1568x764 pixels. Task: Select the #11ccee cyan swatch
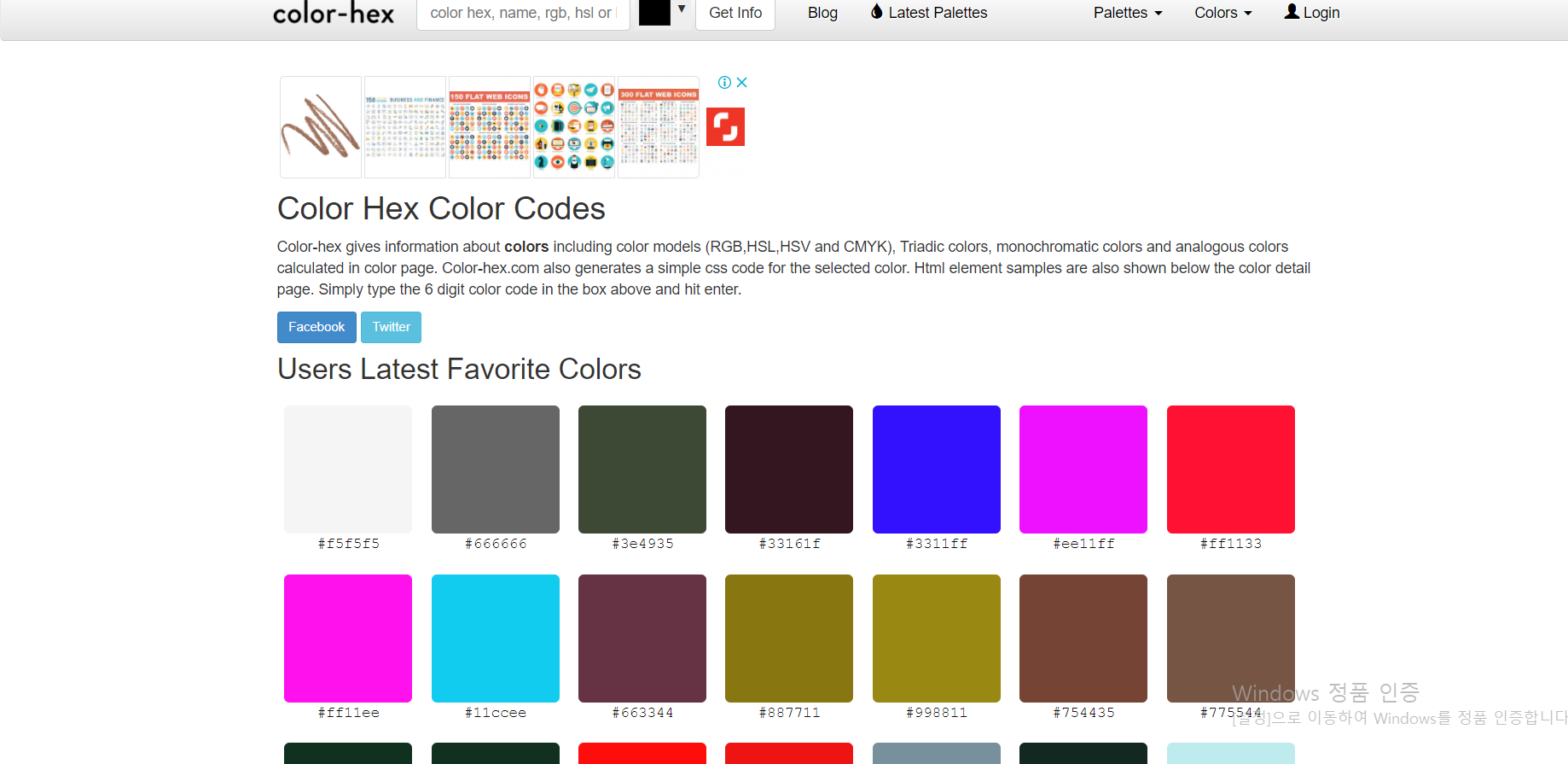tap(496, 639)
